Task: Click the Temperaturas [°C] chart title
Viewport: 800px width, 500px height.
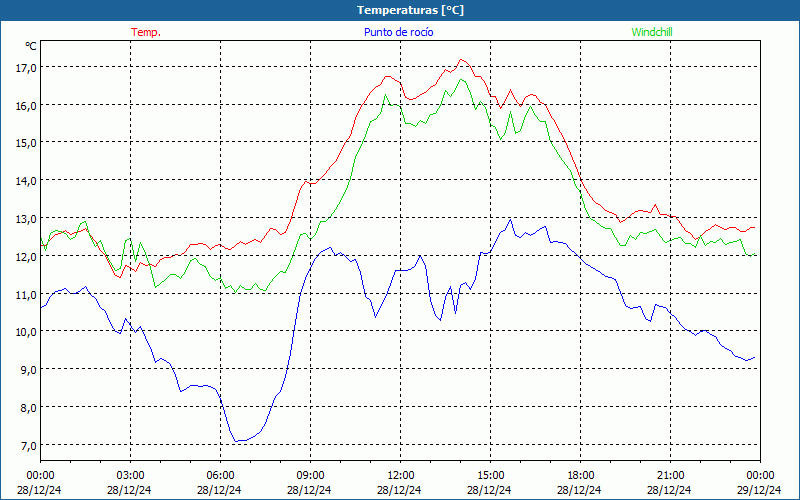Action: point(411,10)
